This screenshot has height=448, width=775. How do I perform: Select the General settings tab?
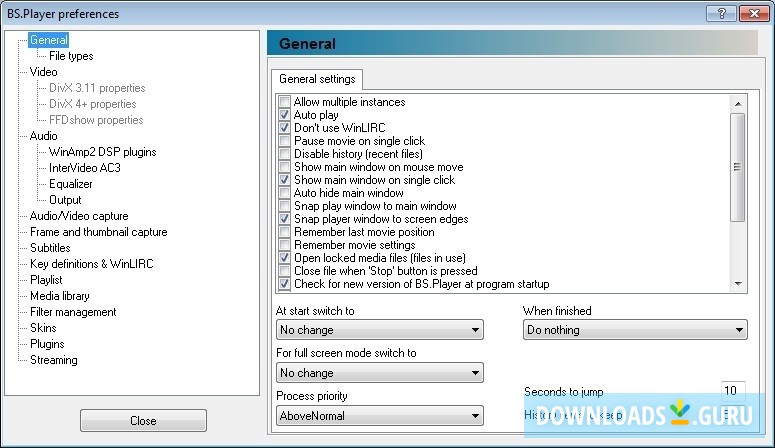pyautogui.click(x=317, y=79)
